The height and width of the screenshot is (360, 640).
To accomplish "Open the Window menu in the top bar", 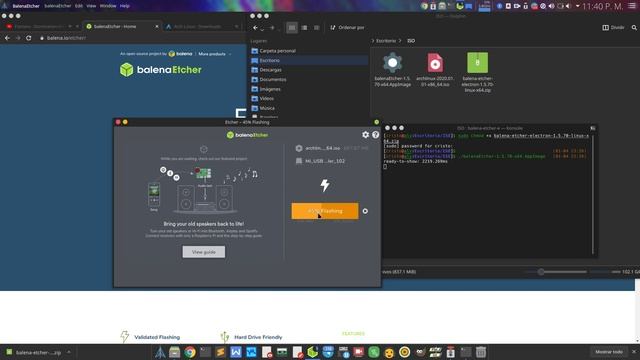I will [108, 6].
